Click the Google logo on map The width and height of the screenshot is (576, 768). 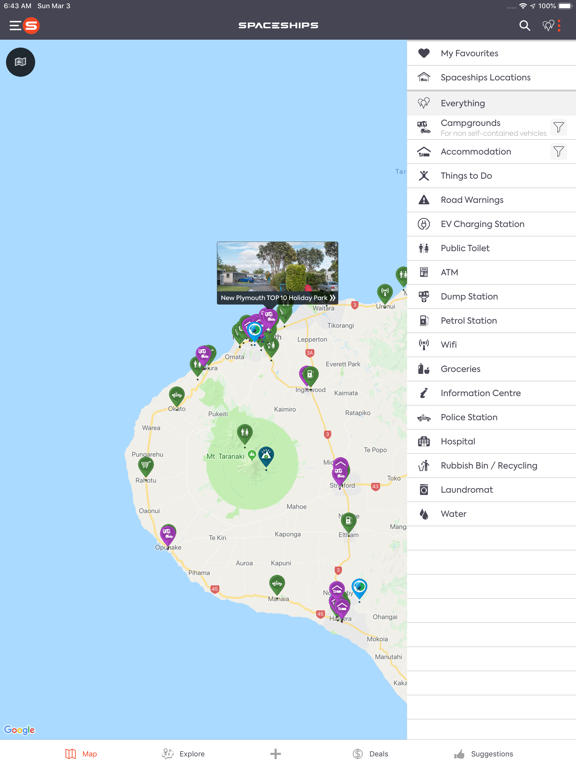click(x=20, y=730)
